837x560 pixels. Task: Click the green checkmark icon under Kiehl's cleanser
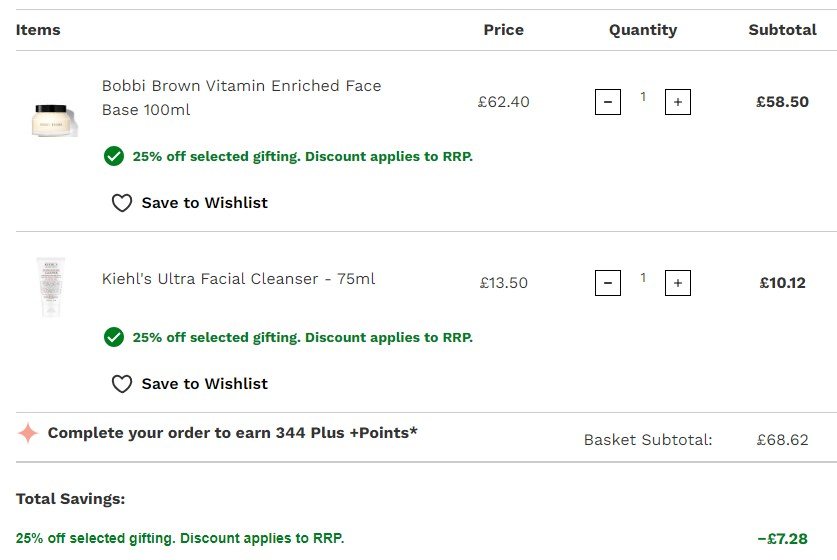pyautogui.click(x=114, y=337)
